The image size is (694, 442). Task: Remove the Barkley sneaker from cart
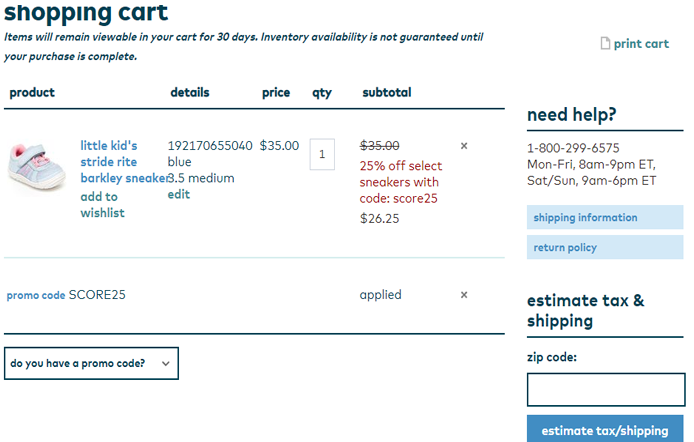464,146
